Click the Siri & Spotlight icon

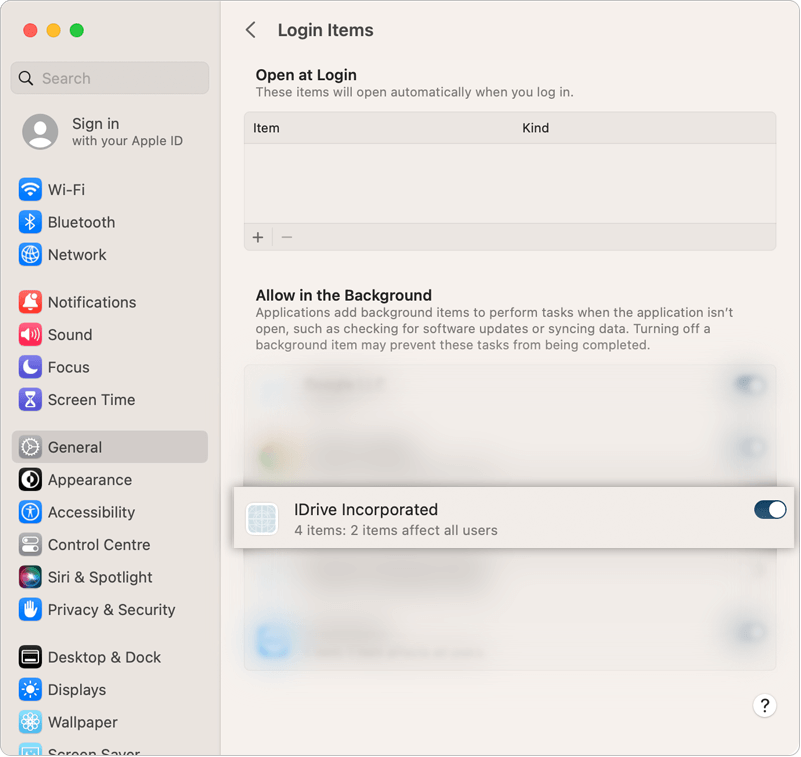[x=30, y=577]
